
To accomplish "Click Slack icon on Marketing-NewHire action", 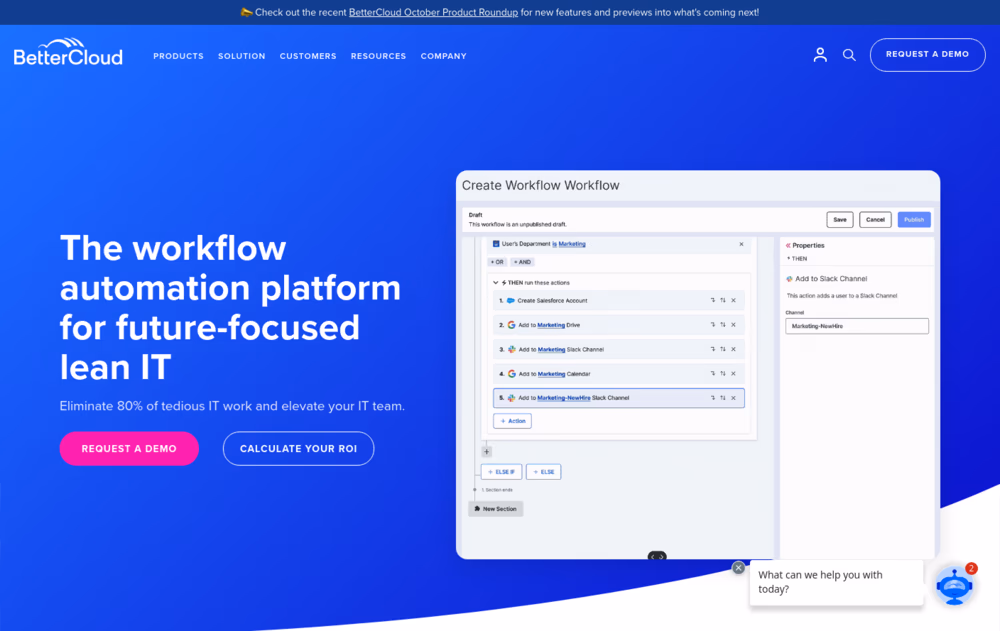I will point(511,397).
